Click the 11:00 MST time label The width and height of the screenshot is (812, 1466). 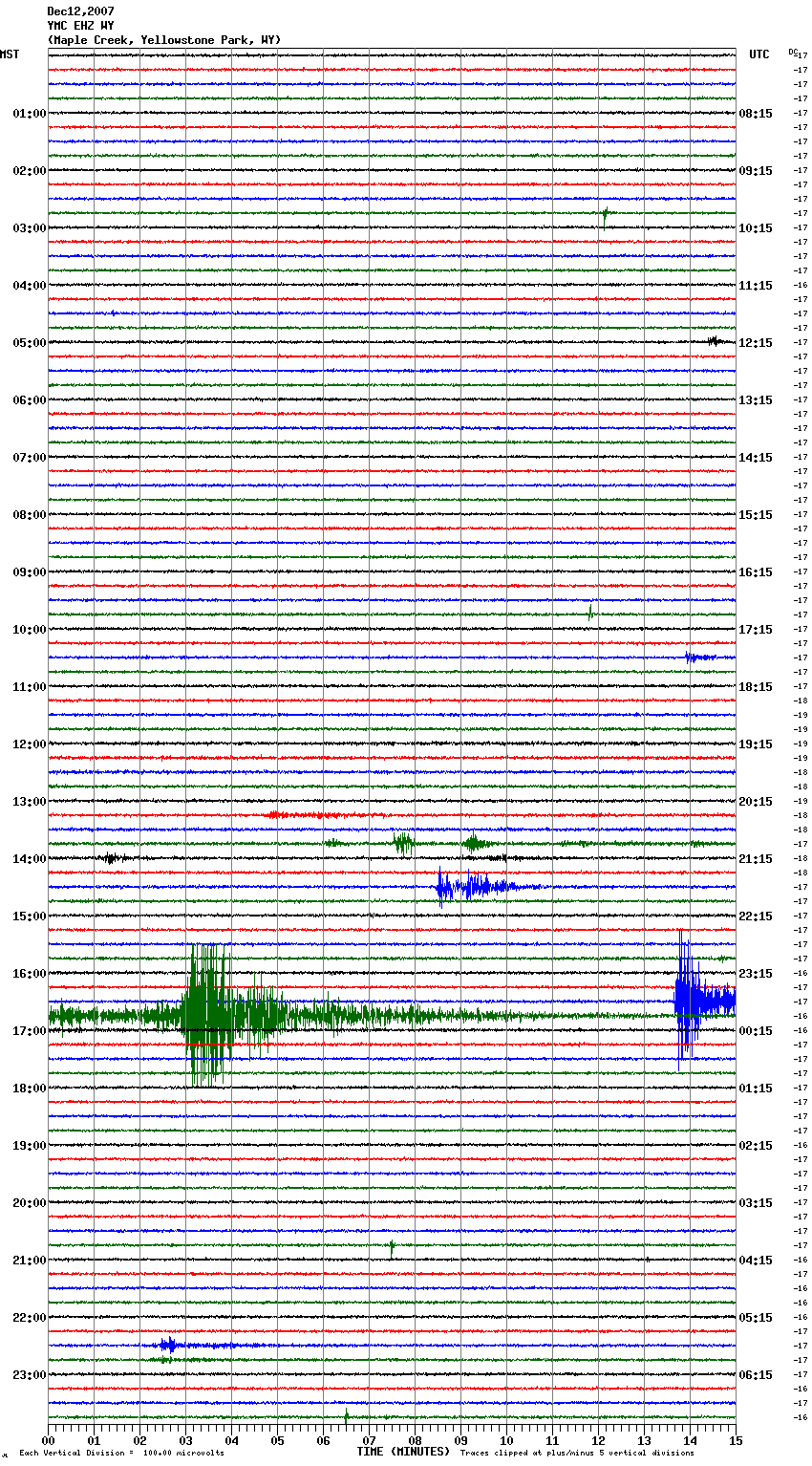click(x=30, y=687)
